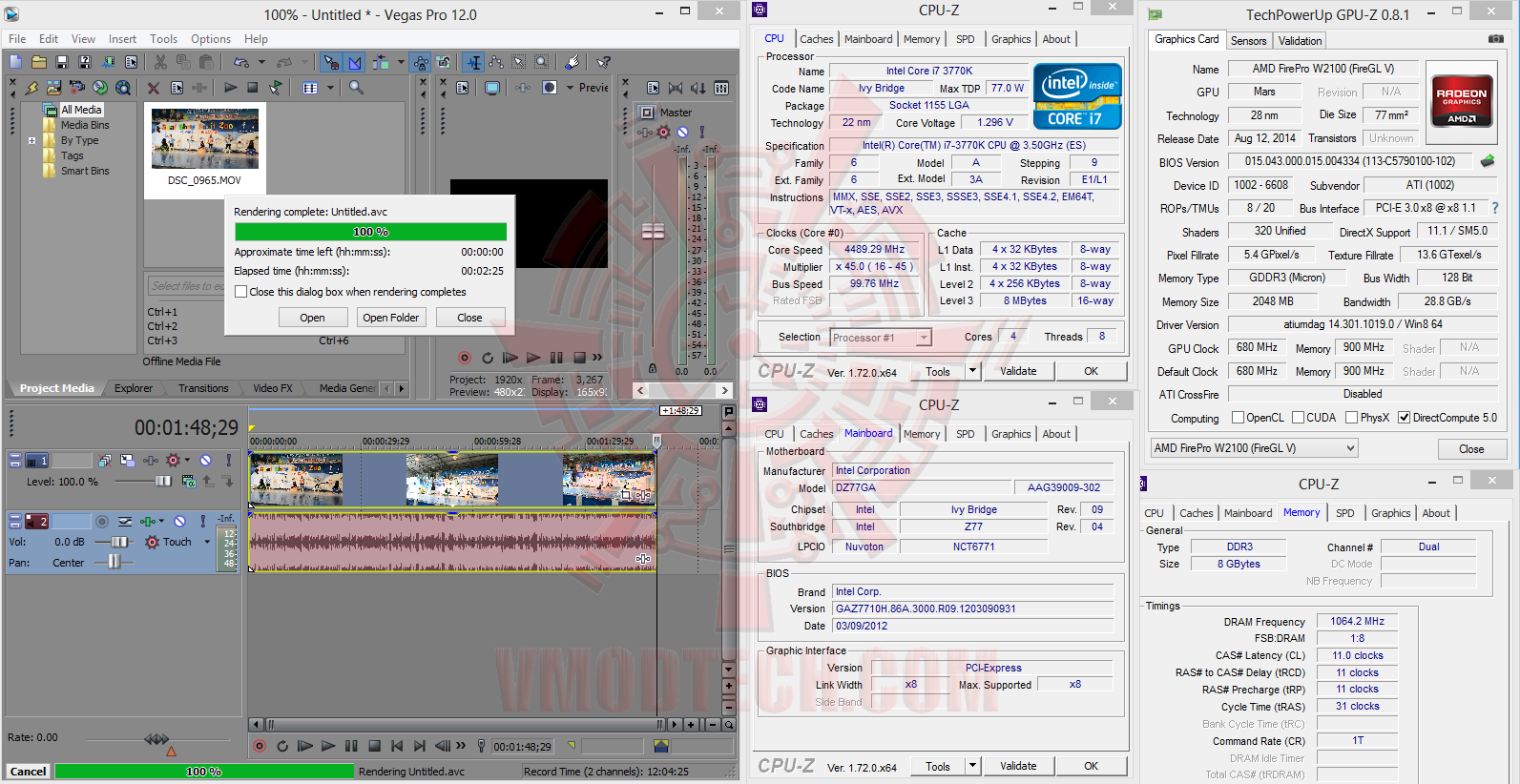Switch to the Video FX tab
The height and width of the screenshot is (784, 1520).
point(273,388)
